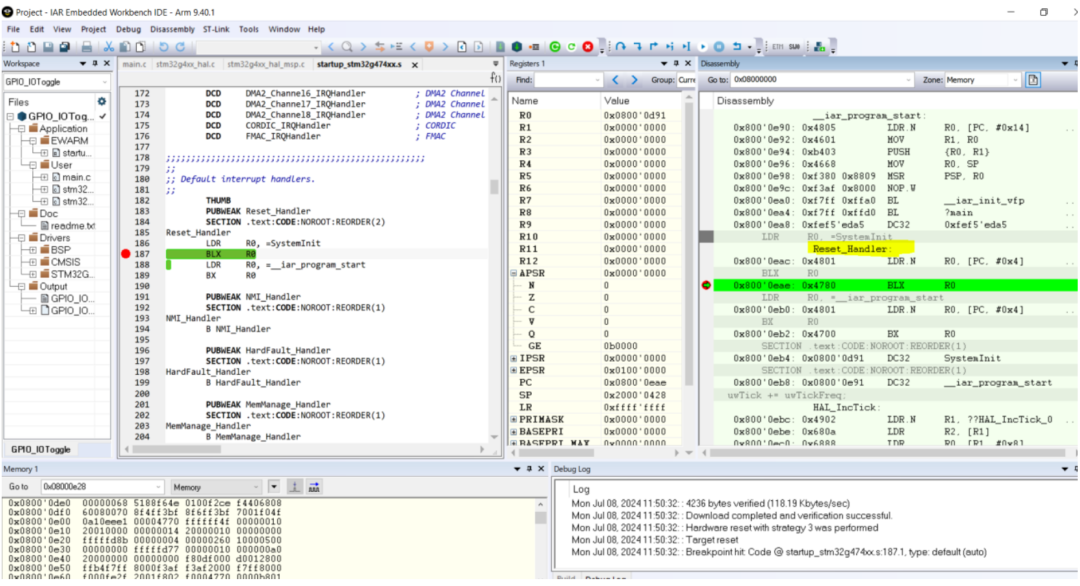This screenshot has height=586, width=1080.
Task: Click the Redo arrow icon
Action: [180, 47]
